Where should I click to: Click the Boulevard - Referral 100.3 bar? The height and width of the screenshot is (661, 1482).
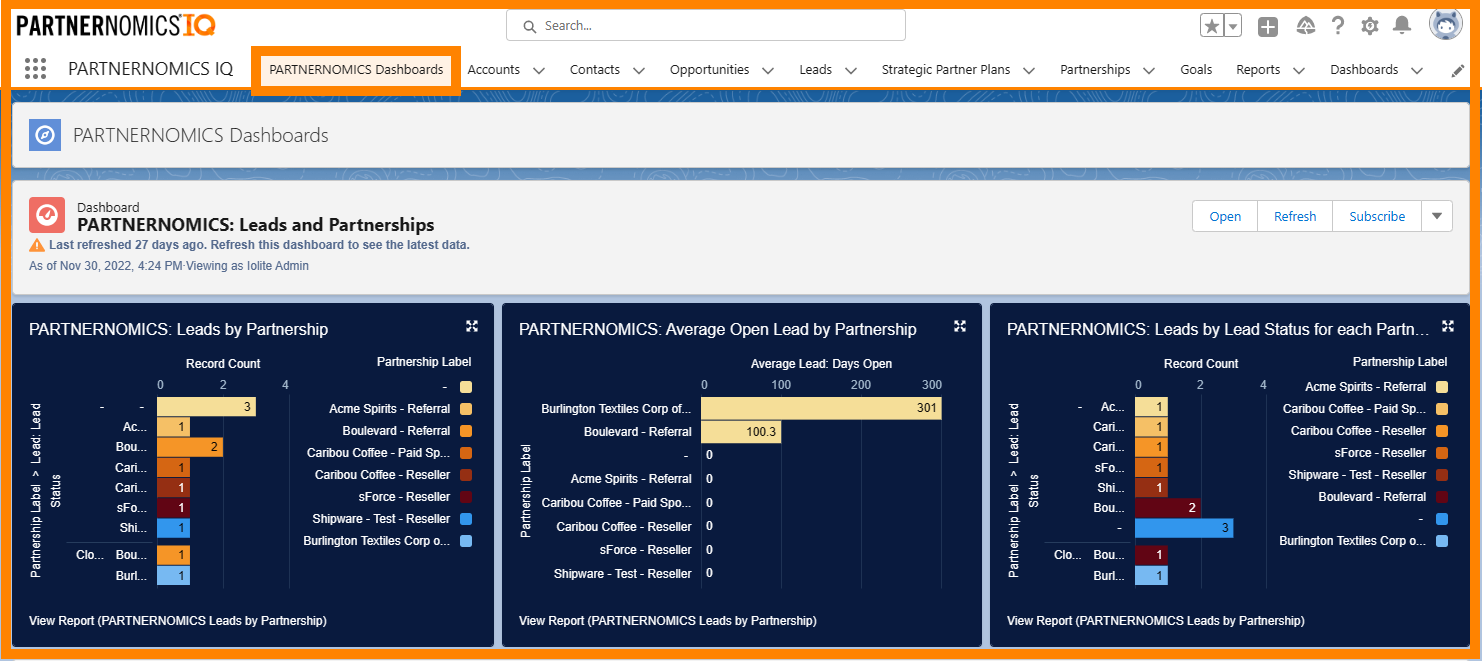(741, 432)
